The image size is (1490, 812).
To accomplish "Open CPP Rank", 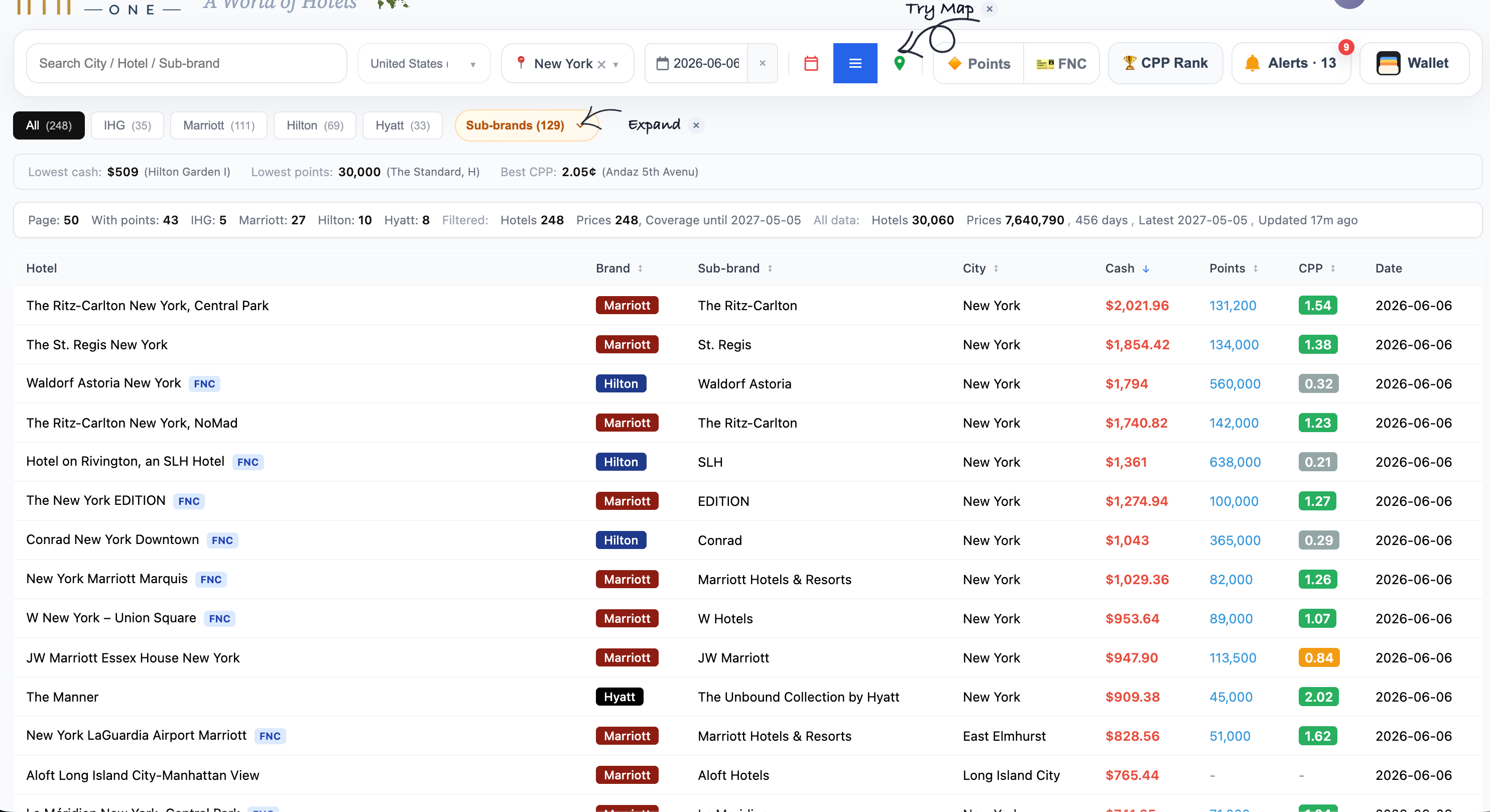I will coord(1165,63).
